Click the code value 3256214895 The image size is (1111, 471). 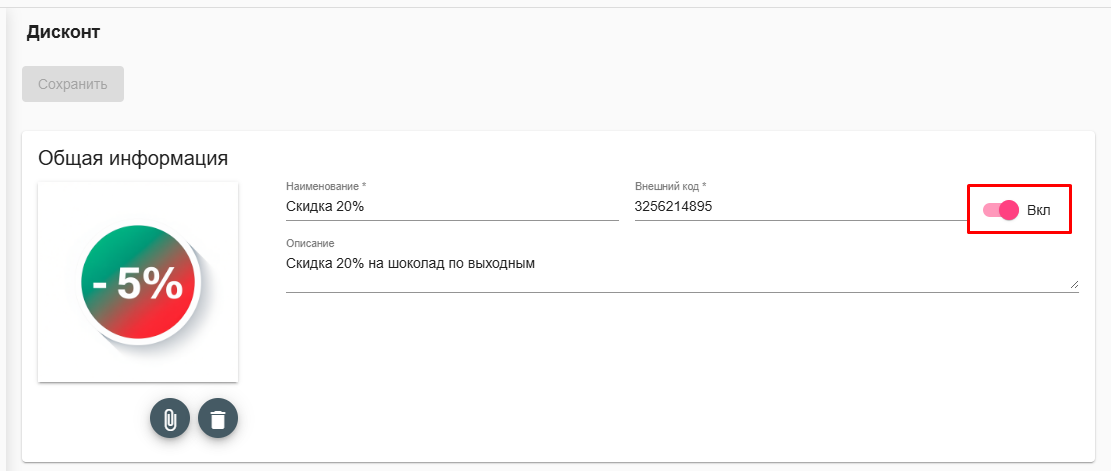(x=673, y=207)
